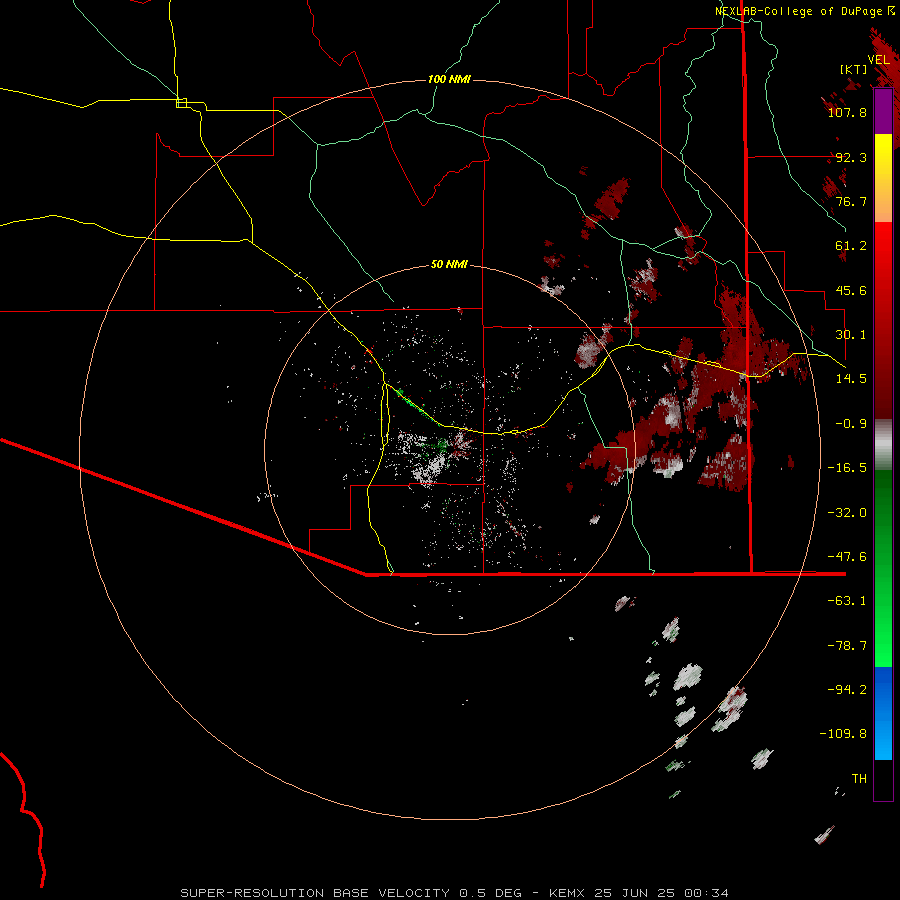Click the "-63.1" scale value
Screen dimensions: 900x900
coord(847,601)
